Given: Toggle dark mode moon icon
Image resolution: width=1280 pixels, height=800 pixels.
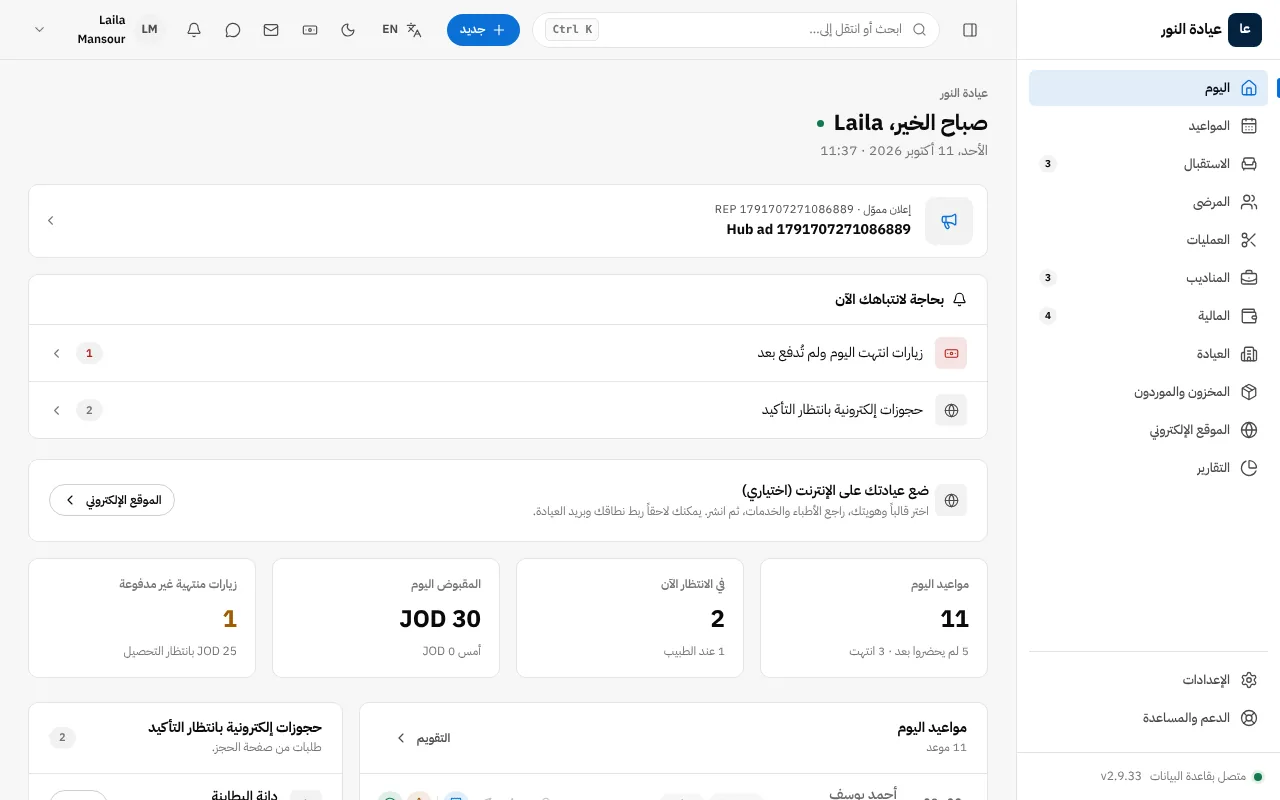Looking at the screenshot, I should [348, 30].
